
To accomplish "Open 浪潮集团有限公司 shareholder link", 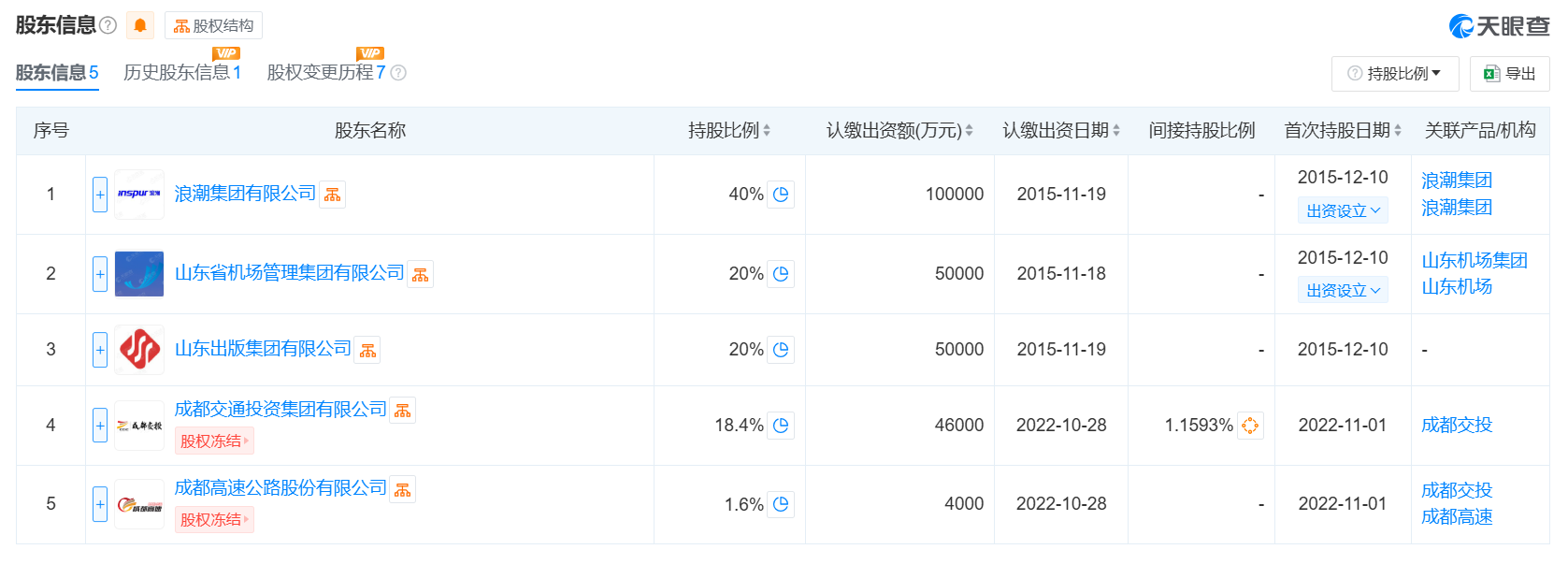I will tap(245, 194).
